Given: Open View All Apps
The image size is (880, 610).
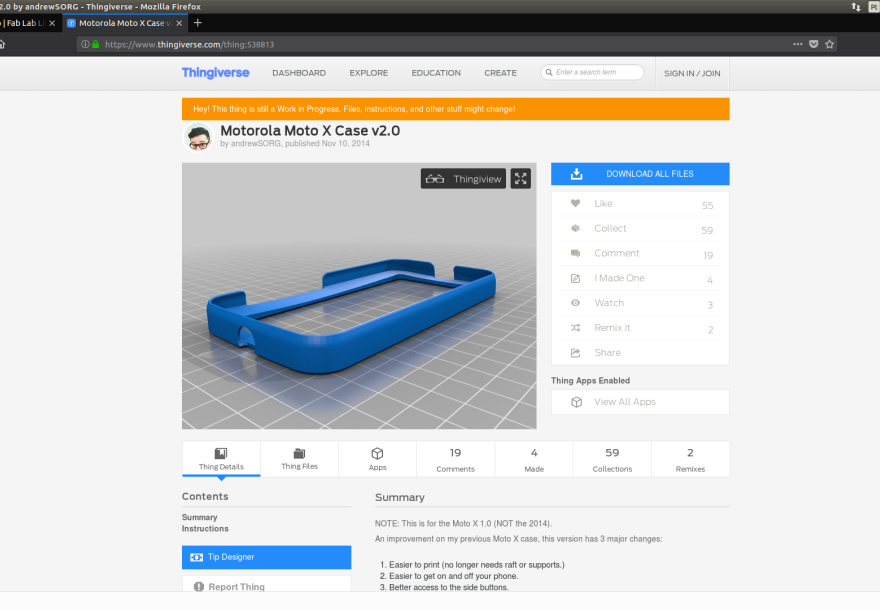Looking at the screenshot, I should click(x=640, y=402).
